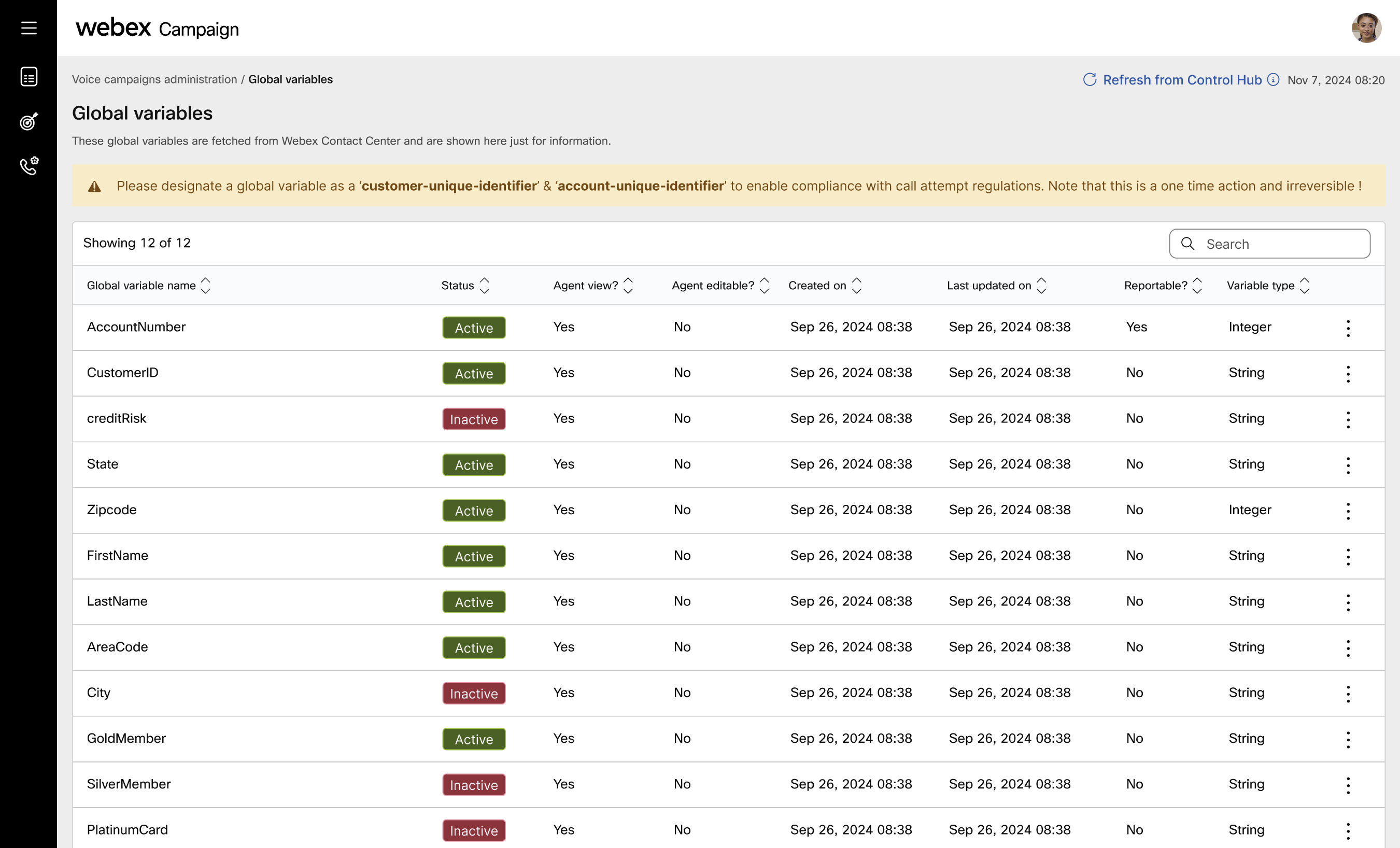Sort by Reportable? column
This screenshot has height=848, width=1400.
point(1197,285)
